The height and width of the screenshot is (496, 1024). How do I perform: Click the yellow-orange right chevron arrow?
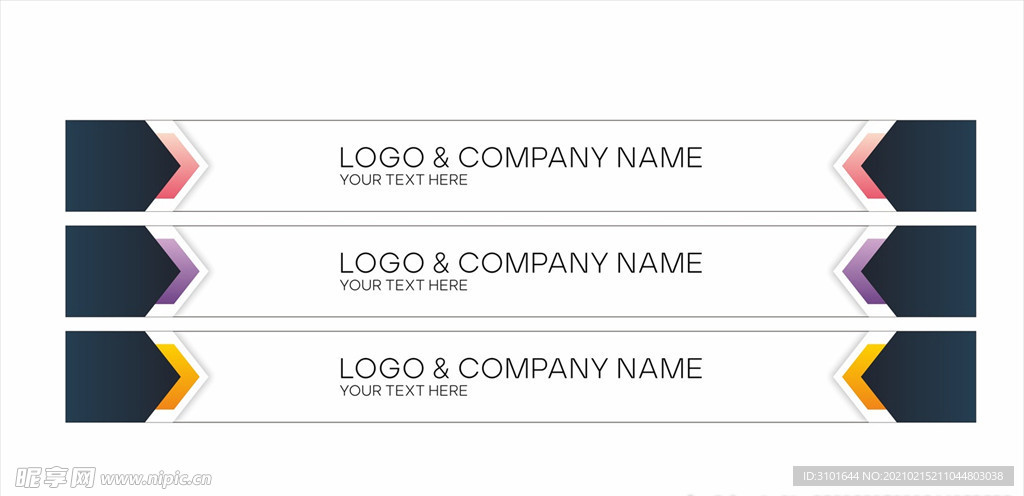coord(861,376)
